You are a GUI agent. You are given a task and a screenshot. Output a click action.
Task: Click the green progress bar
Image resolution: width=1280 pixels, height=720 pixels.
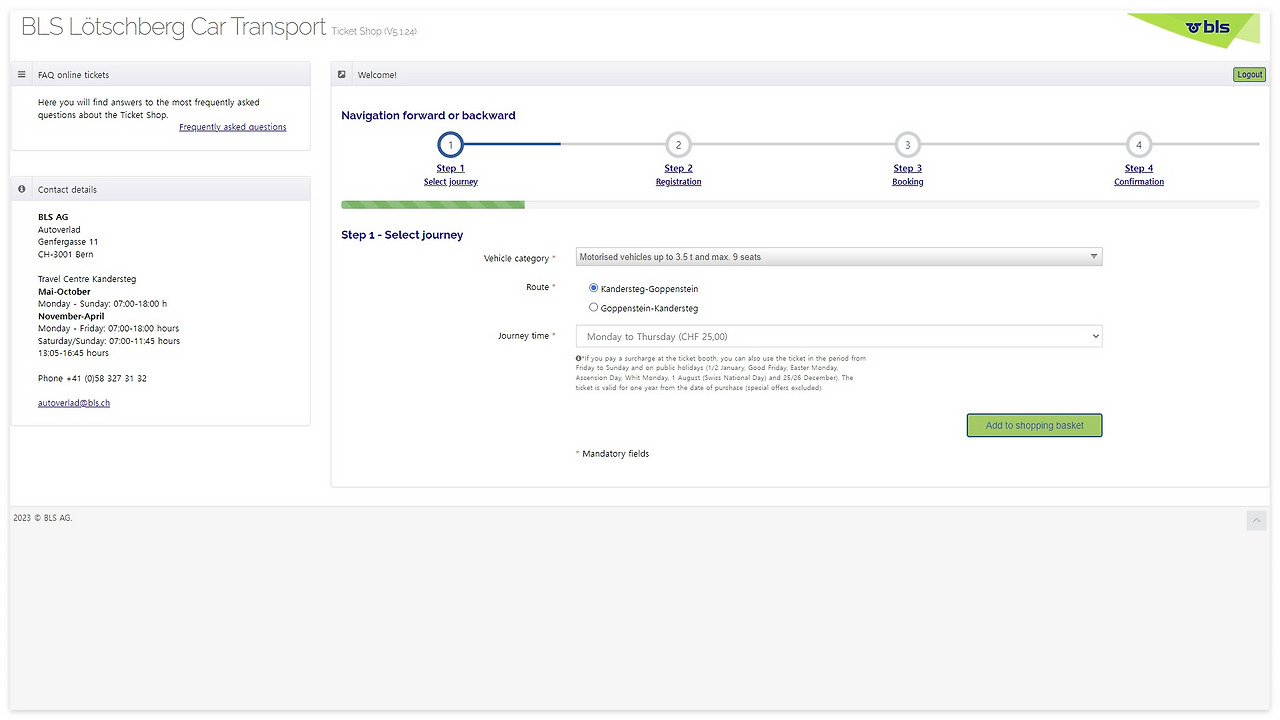click(x=433, y=205)
